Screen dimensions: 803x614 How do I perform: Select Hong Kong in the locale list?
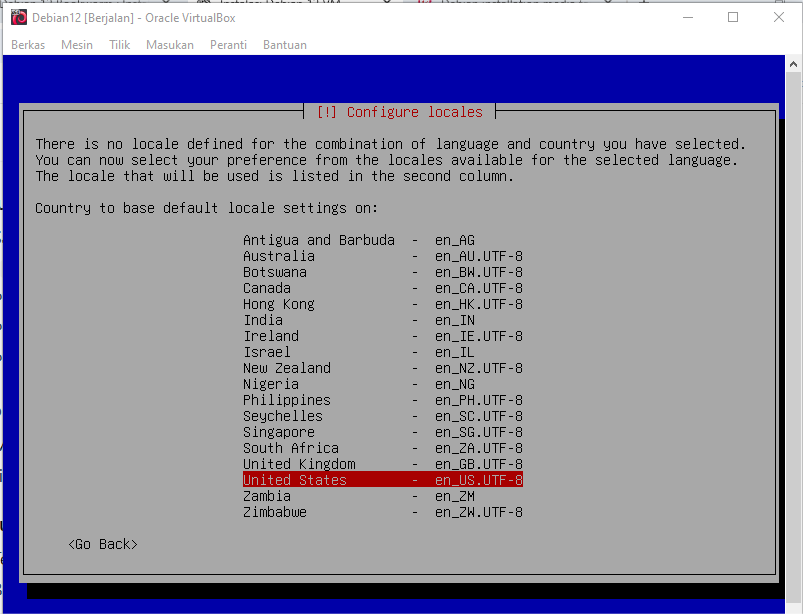click(382, 304)
